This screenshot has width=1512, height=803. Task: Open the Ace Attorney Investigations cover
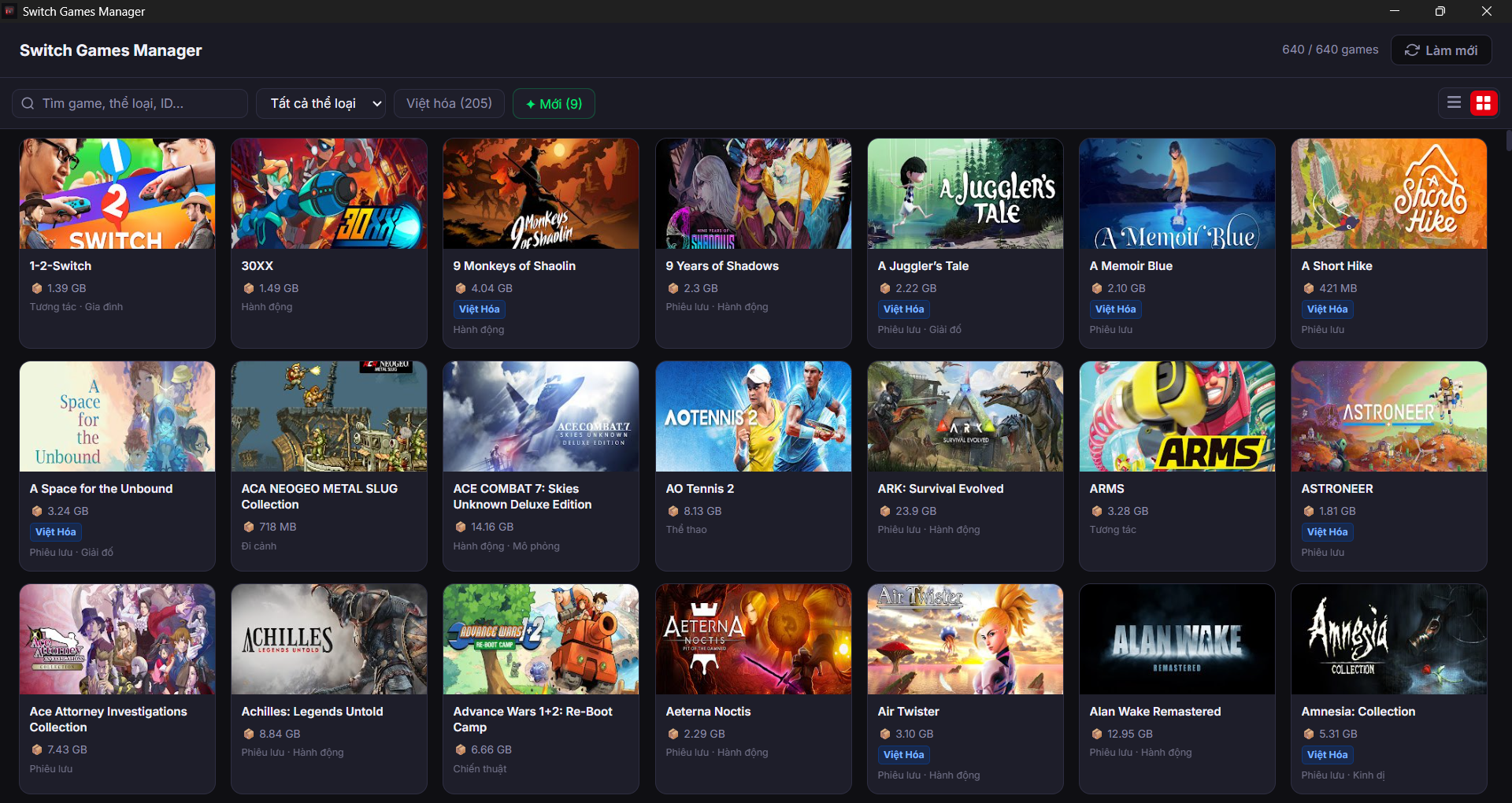point(117,639)
